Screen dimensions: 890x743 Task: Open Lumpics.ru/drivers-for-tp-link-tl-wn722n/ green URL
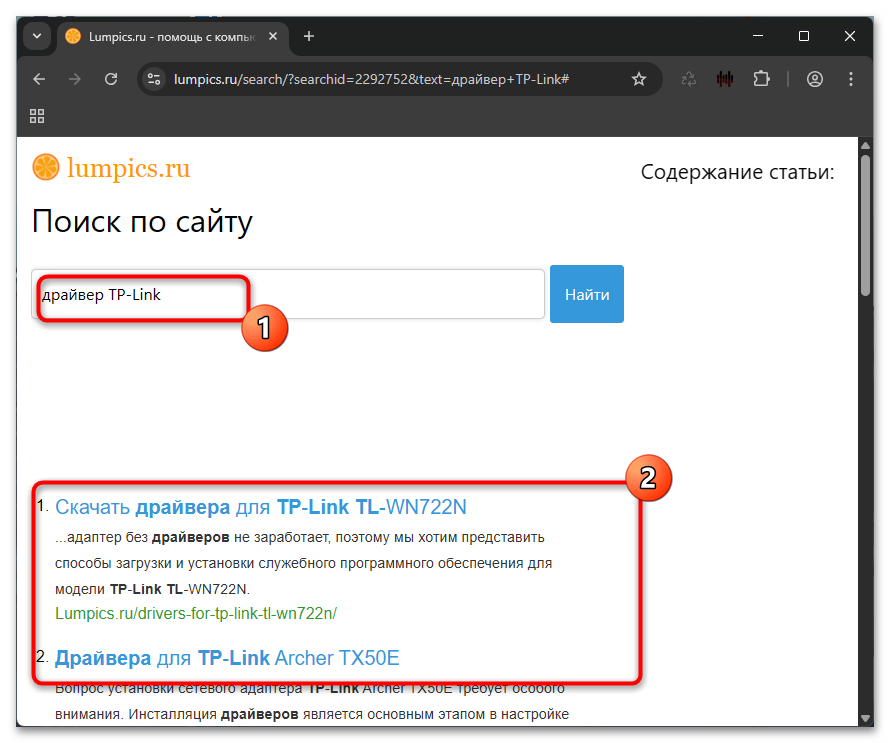tap(196, 614)
